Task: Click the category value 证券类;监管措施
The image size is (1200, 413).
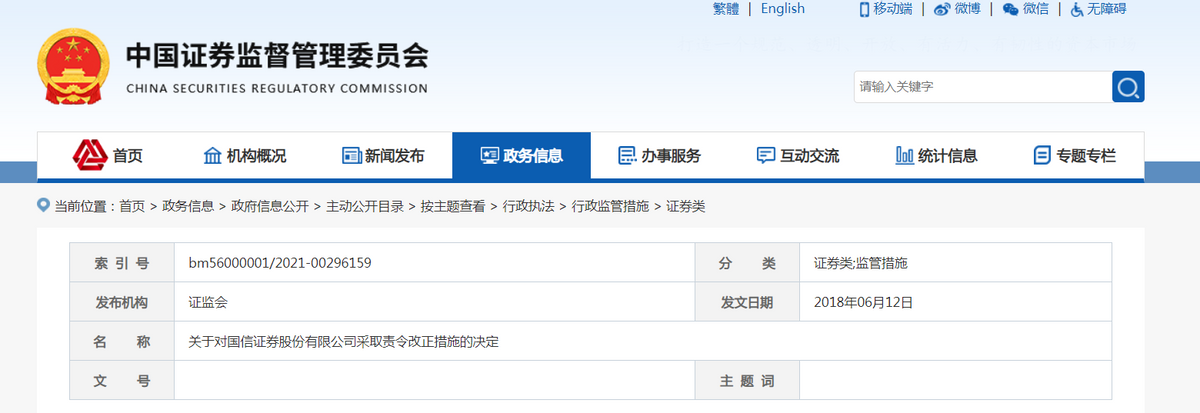Action: [x=860, y=263]
